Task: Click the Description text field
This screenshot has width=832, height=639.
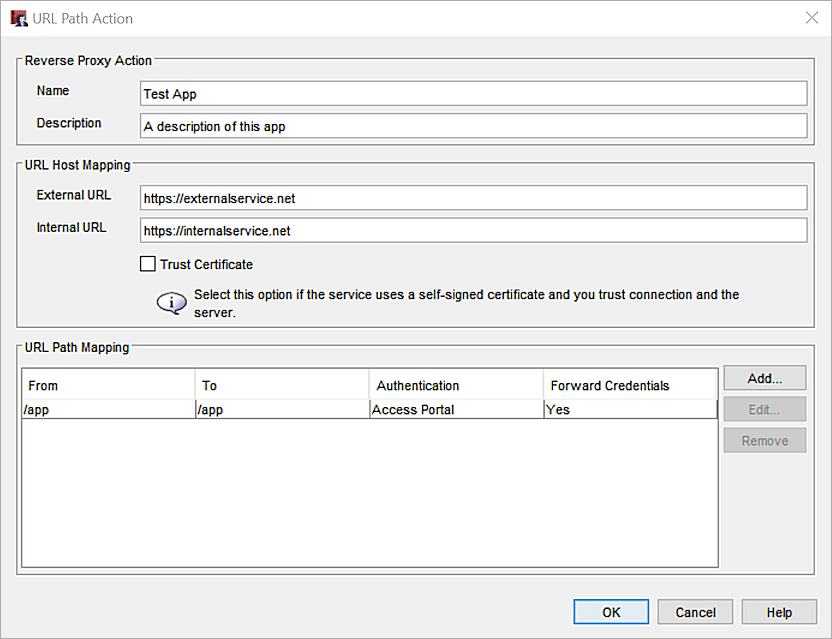Action: (x=473, y=126)
